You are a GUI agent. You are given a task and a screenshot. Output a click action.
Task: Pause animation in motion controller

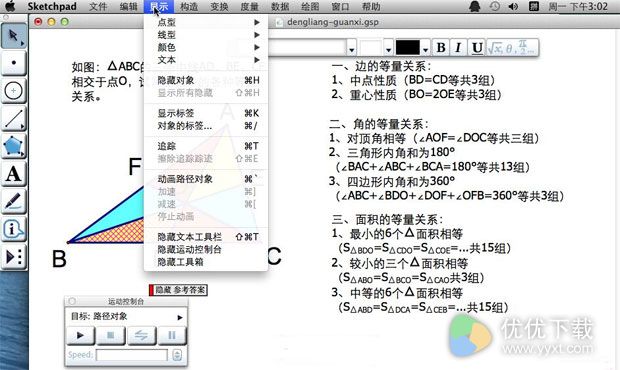(172, 336)
